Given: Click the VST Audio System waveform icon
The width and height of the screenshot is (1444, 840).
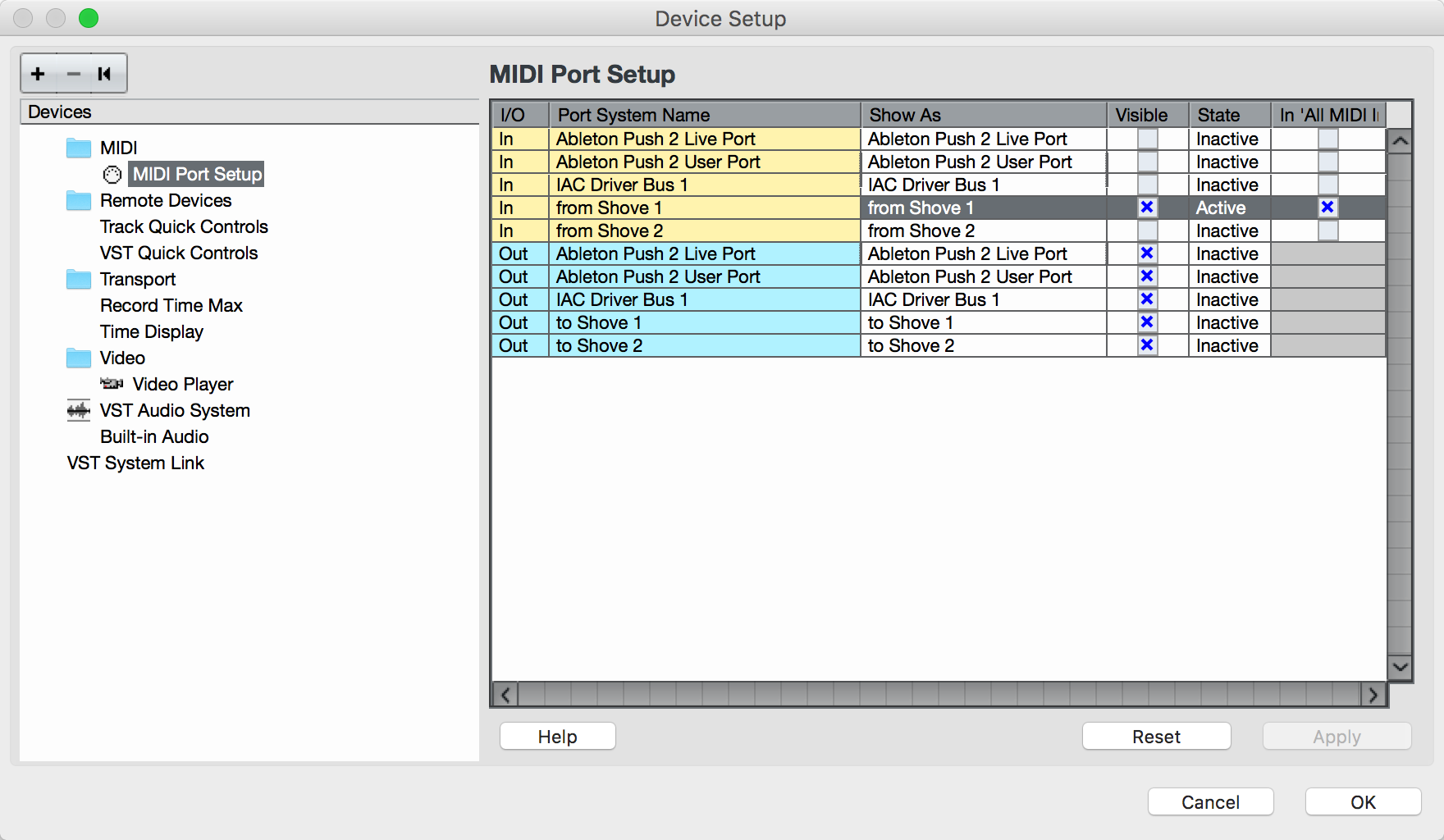Looking at the screenshot, I should [x=79, y=410].
